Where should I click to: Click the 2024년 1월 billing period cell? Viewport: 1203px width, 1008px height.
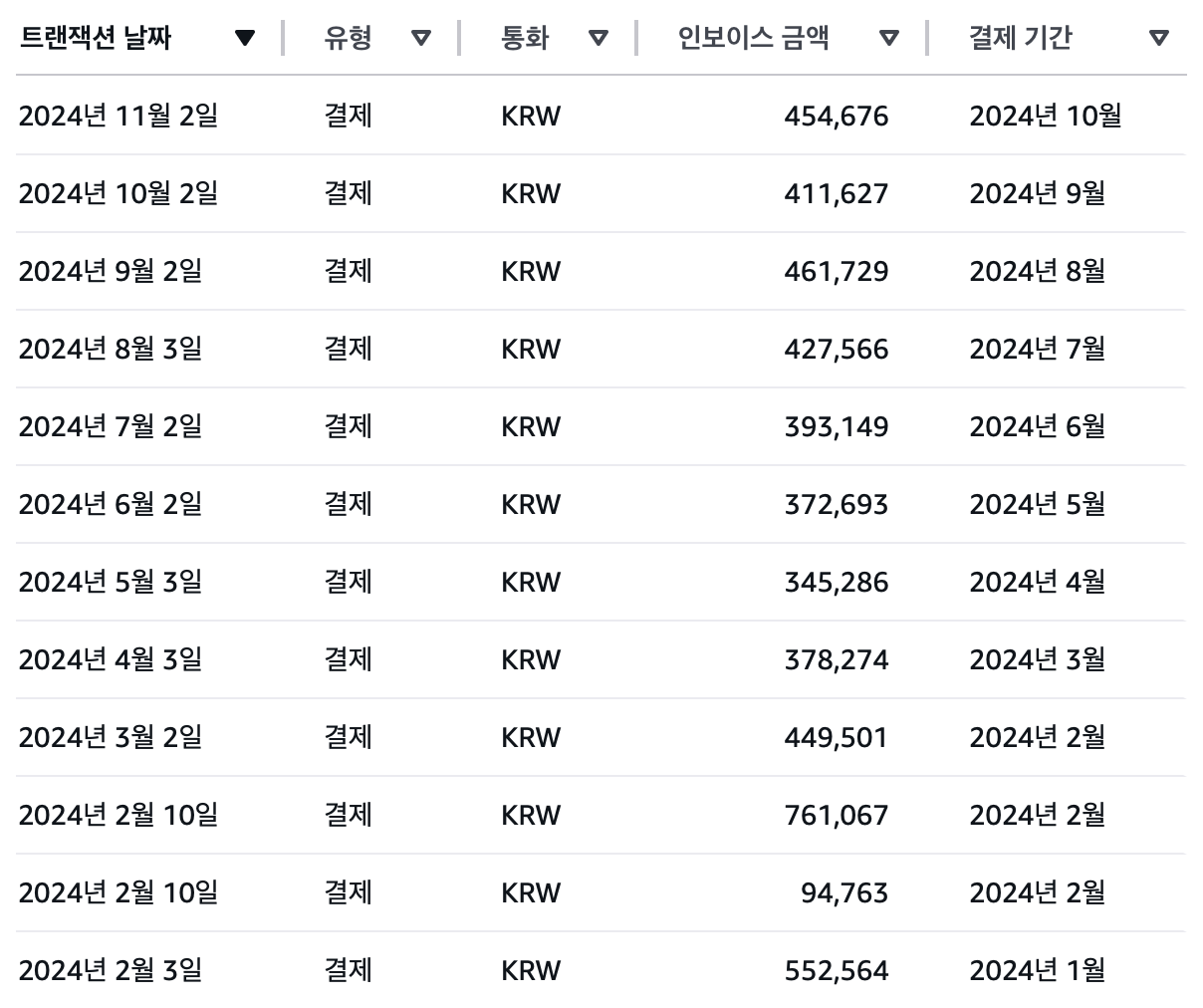(1037, 971)
